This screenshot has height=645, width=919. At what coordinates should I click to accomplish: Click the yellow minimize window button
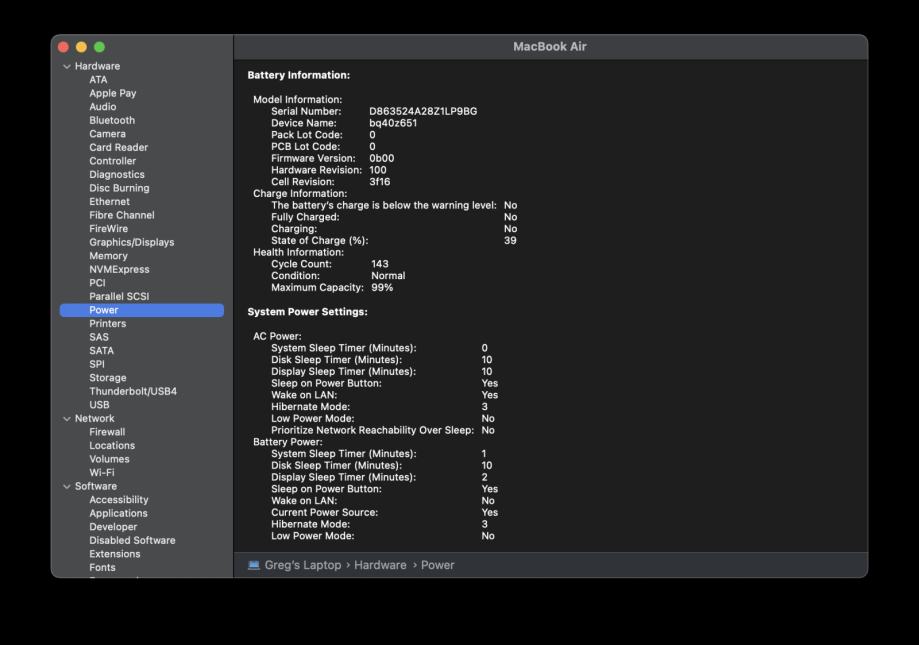coord(81,47)
